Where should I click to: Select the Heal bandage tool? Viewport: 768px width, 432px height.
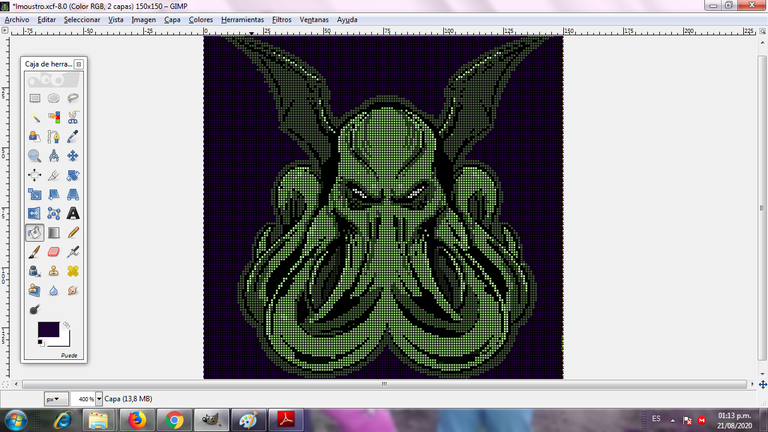coord(72,271)
